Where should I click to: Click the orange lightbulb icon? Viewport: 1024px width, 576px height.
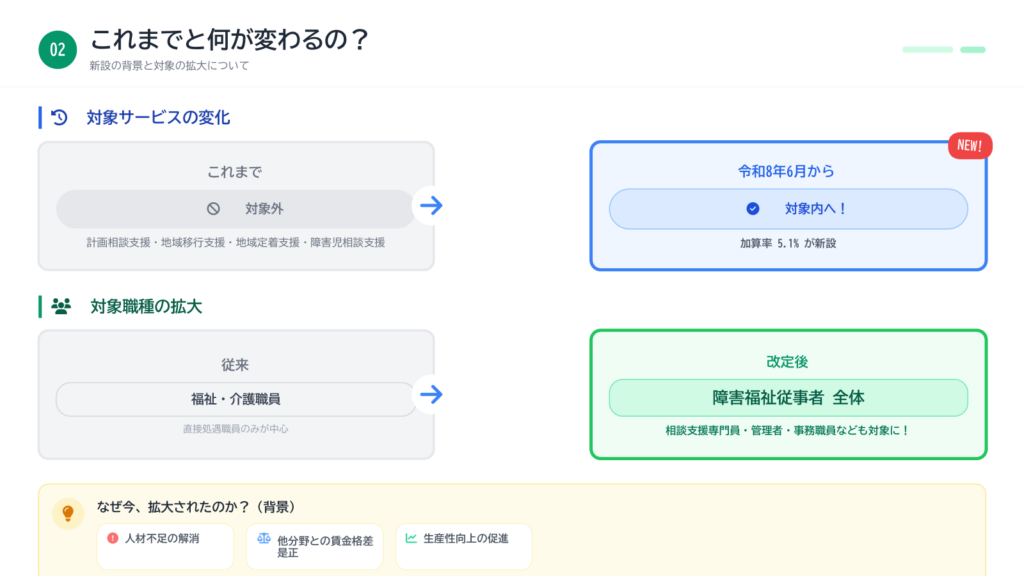68,513
